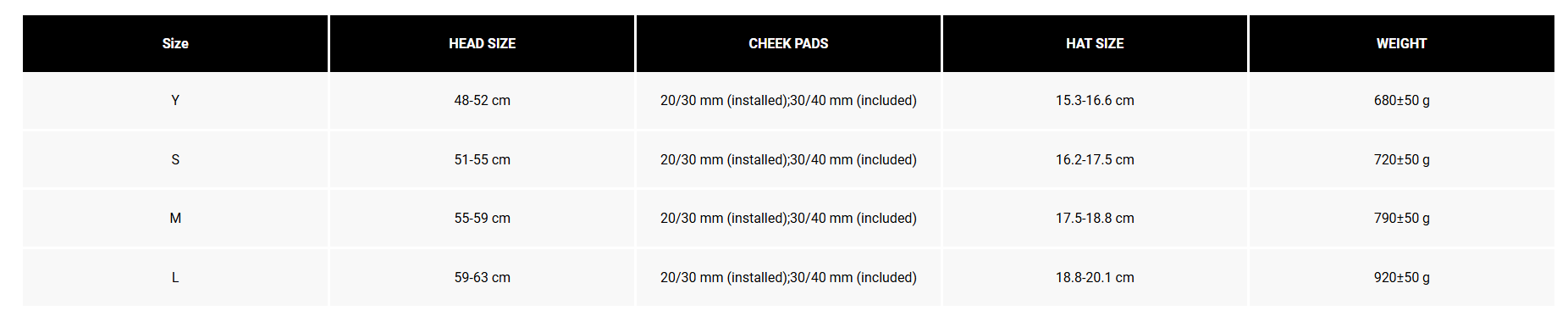Click the HEAD SIZE column header

coord(482,43)
